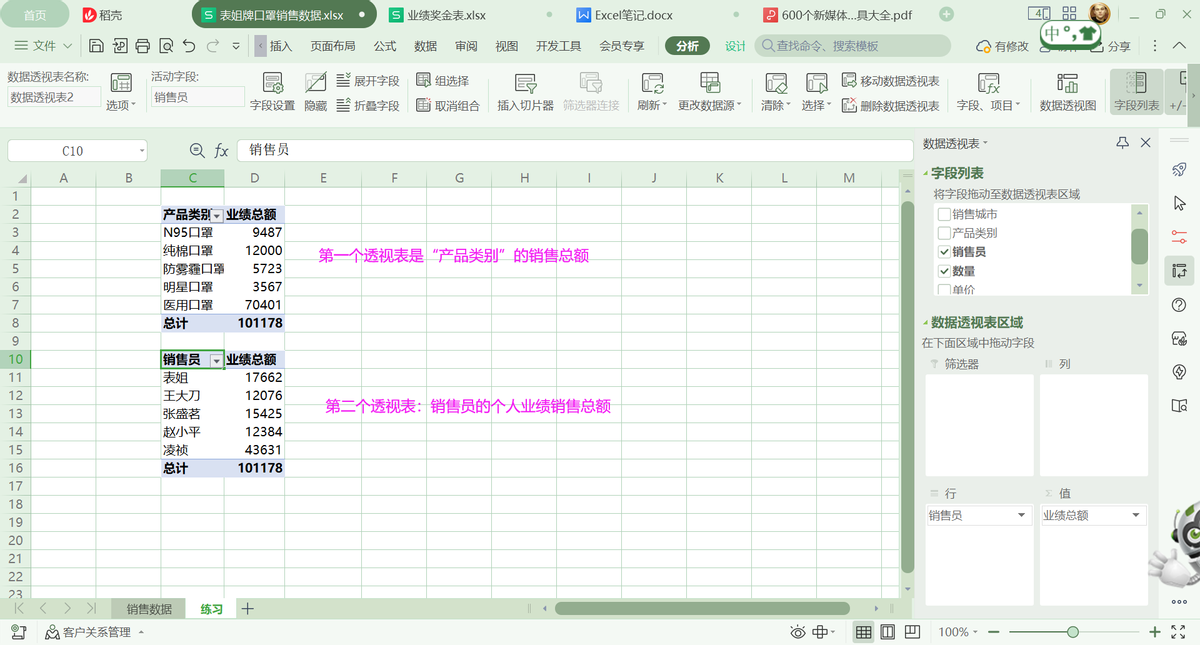The width and height of the screenshot is (1200, 645).
Task: Open the 文件 file menu
Action: click(44, 46)
